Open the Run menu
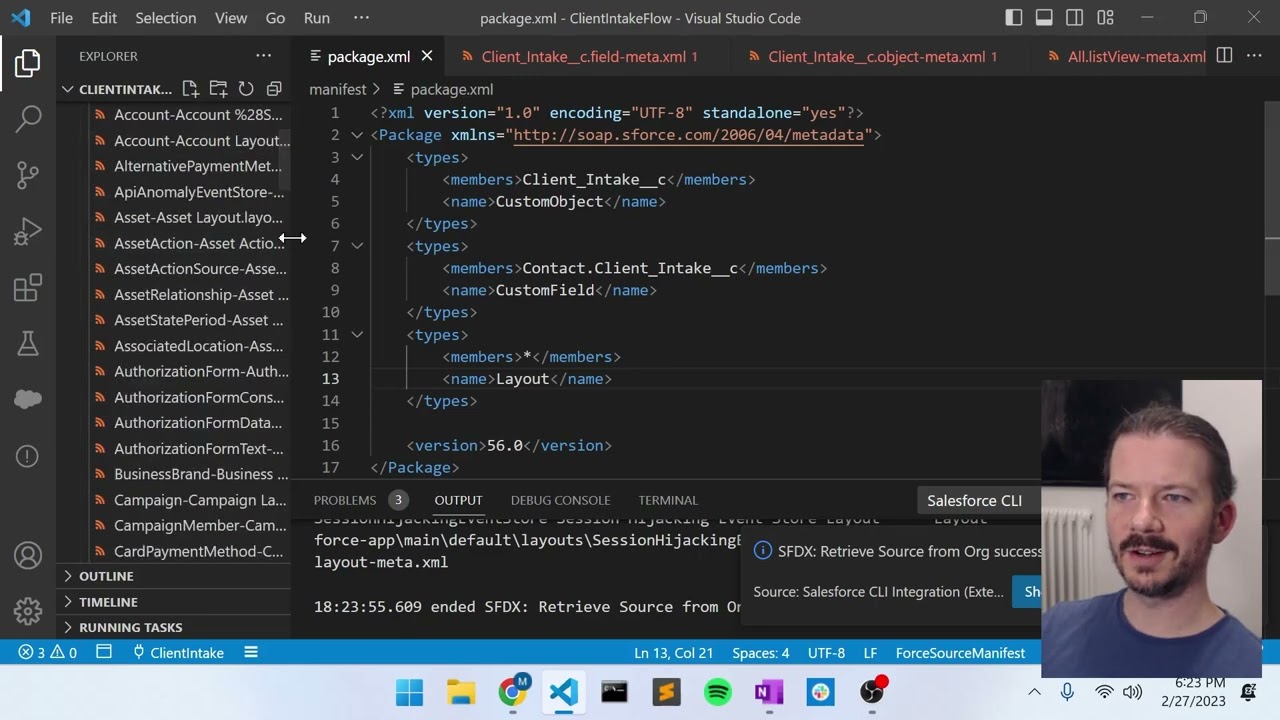This screenshot has height=720, width=1280. point(317,18)
